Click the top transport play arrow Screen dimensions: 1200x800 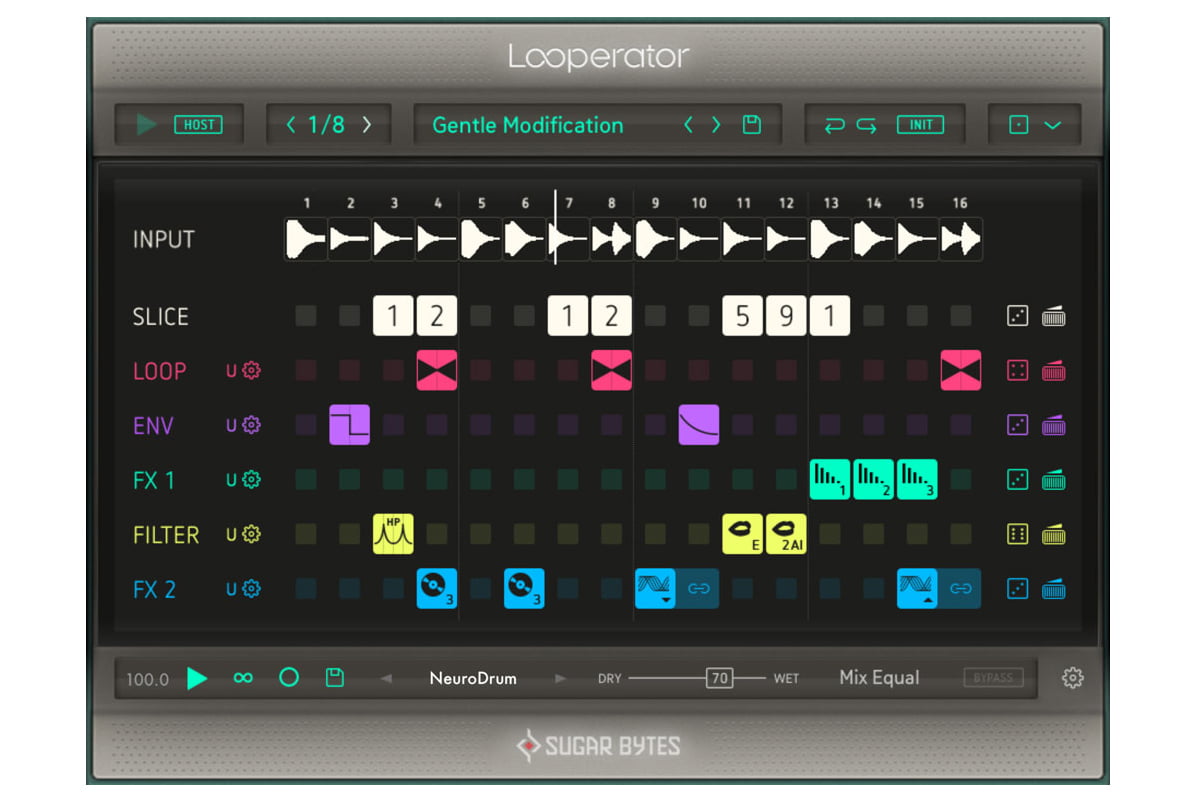(147, 125)
